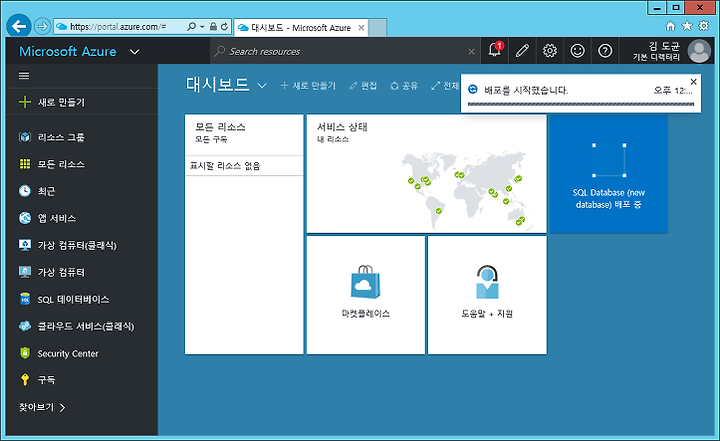The width and height of the screenshot is (720, 441).
Task: Open browser home icon
Action: click(x=670, y=26)
